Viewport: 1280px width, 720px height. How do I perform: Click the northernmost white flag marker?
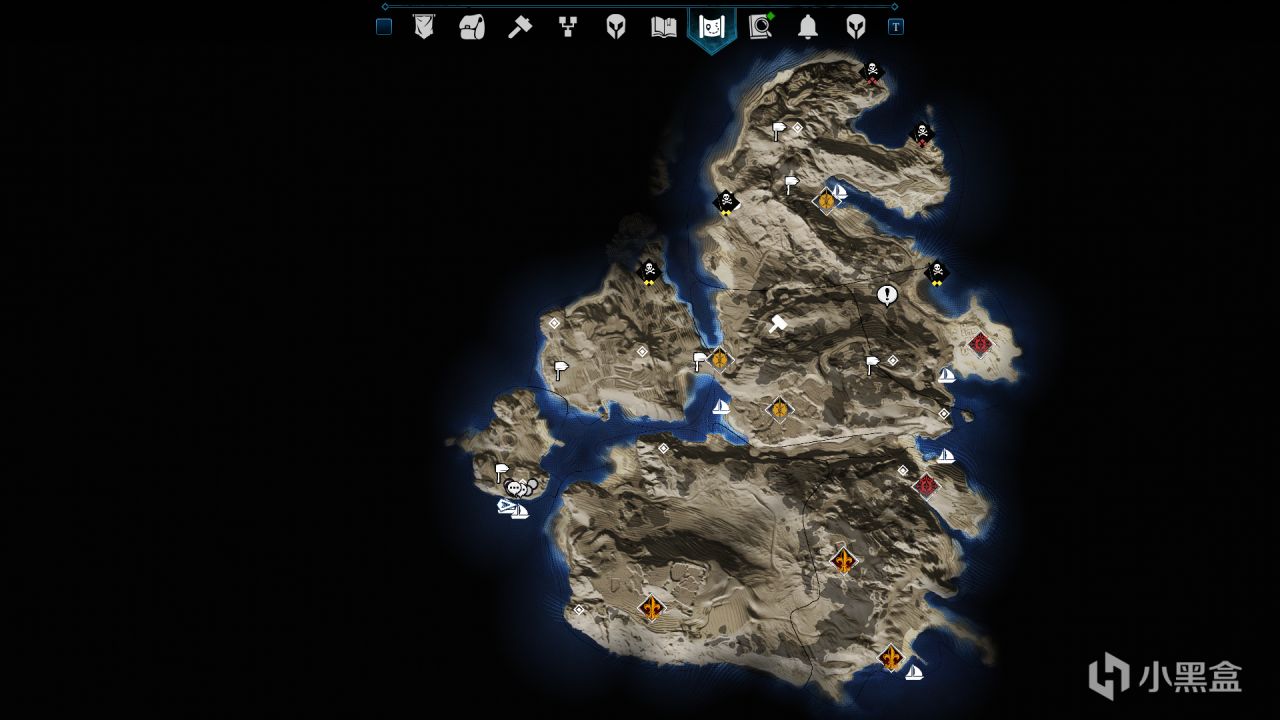[x=779, y=131]
